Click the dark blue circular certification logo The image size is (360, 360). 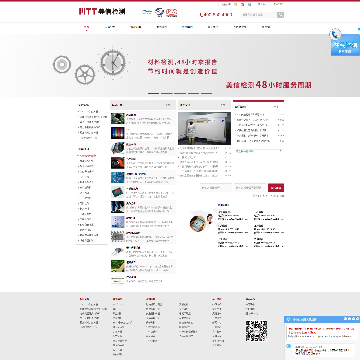click(x=160, y=13)
